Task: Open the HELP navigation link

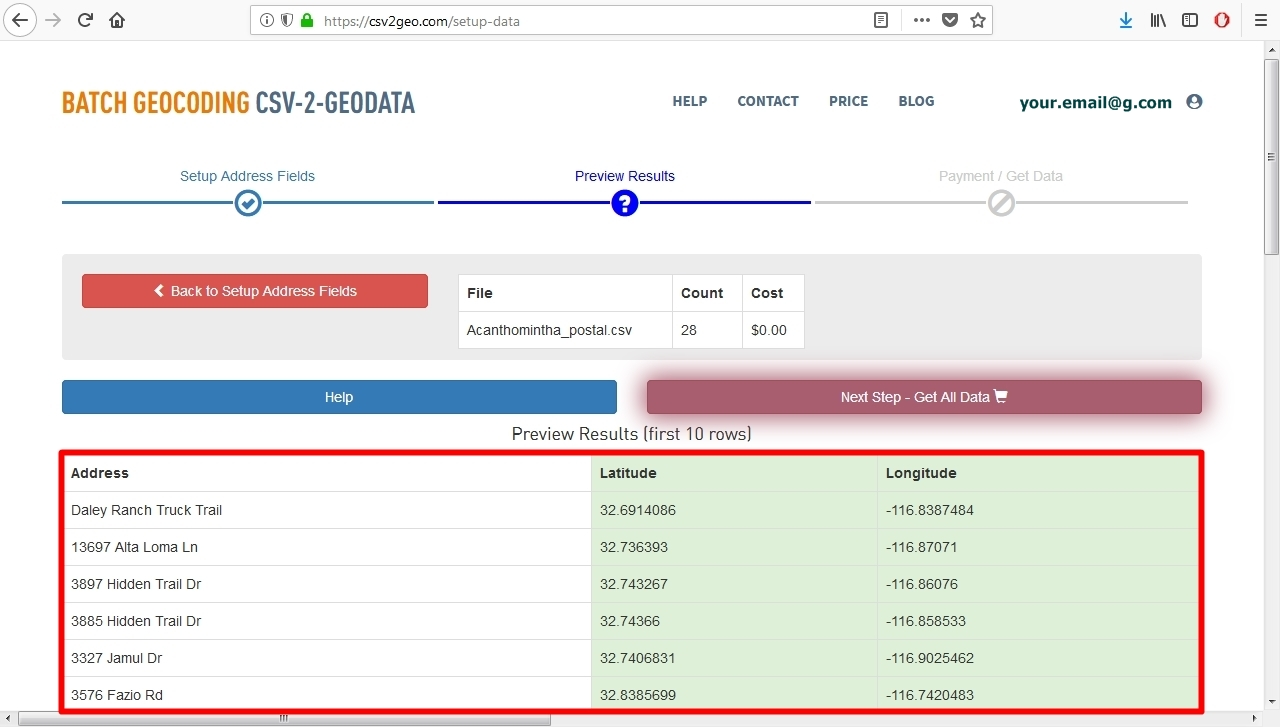Action: pyautogui.click(x=690, y=101)
